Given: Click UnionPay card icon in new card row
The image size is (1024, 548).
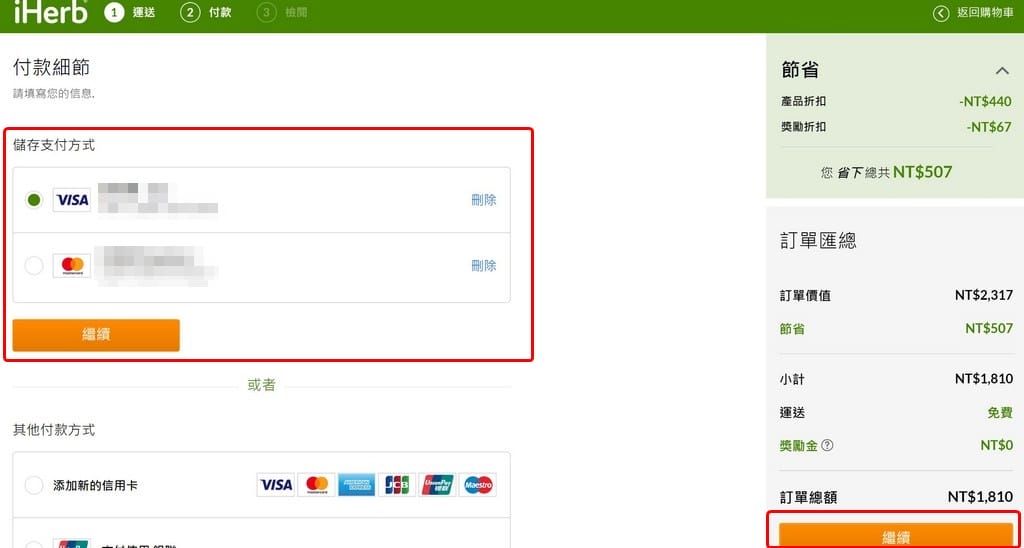Looking at the screenshot, I should 437,485.
